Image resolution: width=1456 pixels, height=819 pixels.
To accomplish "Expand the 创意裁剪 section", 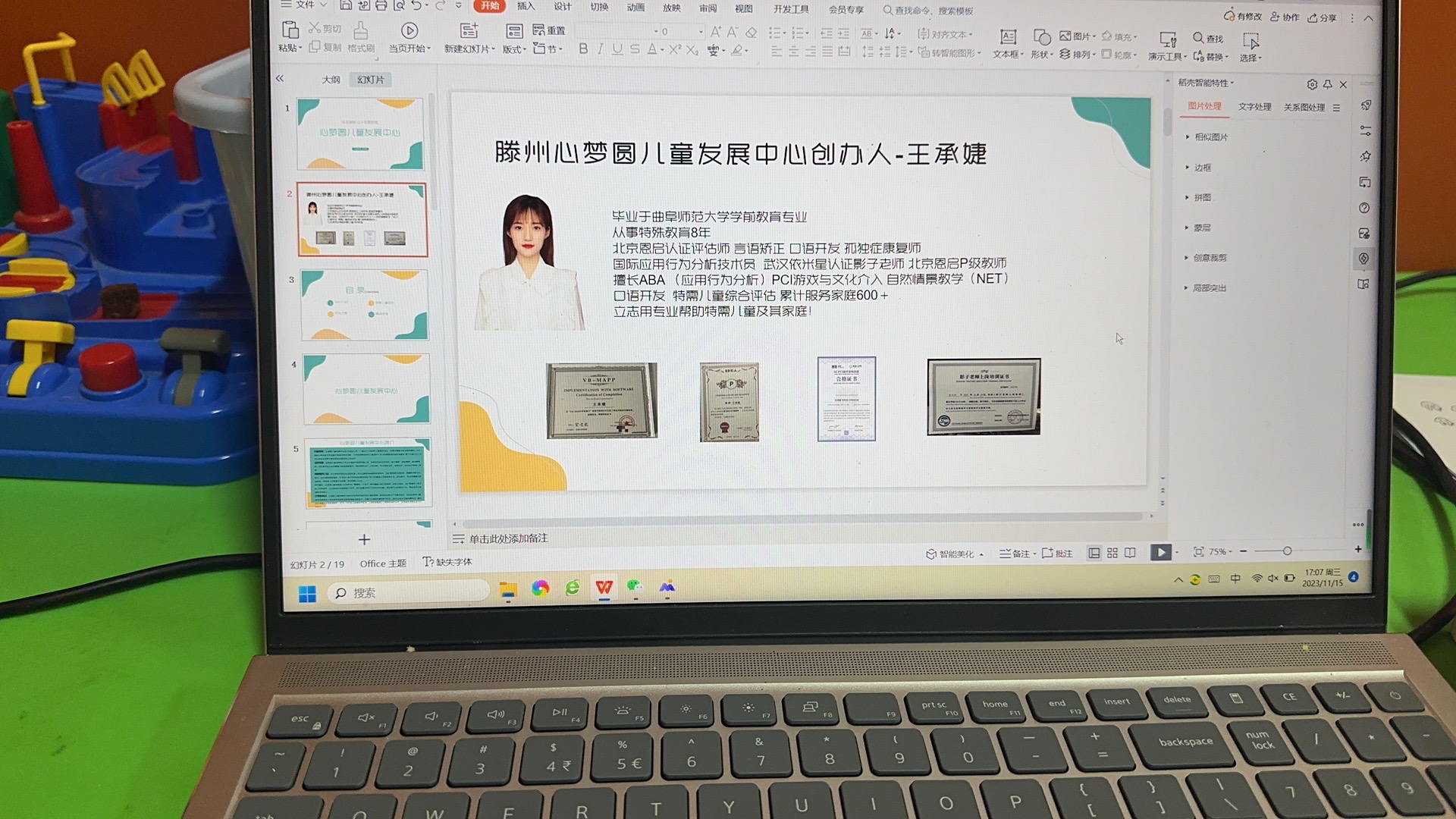I will [x=1210, y=258].
